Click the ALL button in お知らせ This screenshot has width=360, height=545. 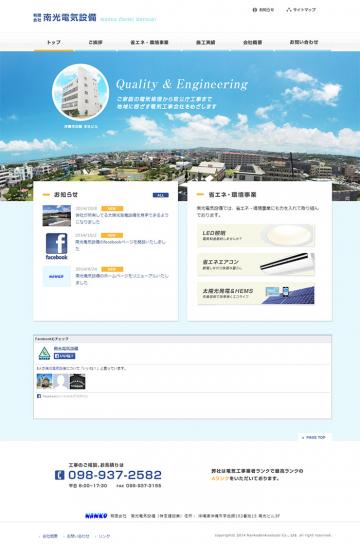pos(161,195)
